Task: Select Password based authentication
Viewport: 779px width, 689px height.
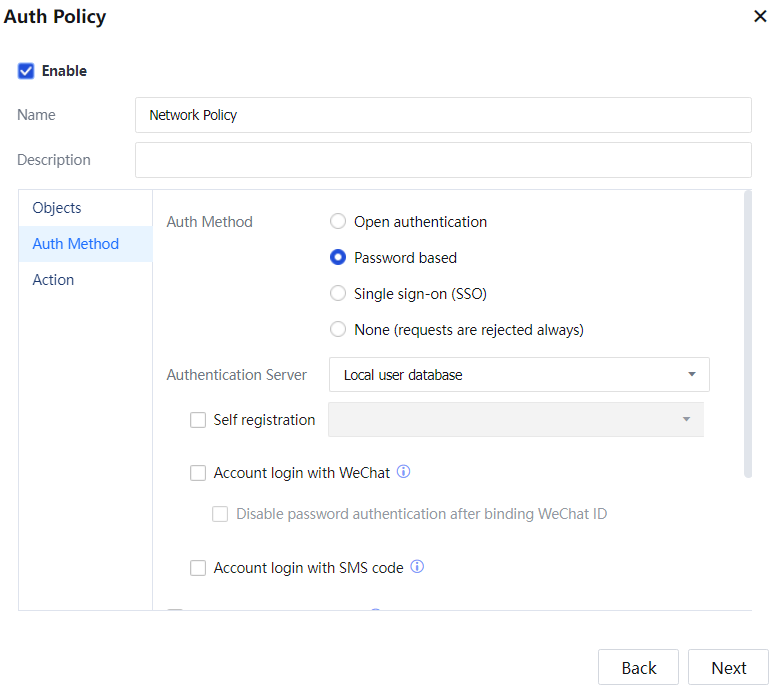Action: (x=338, y=258)
